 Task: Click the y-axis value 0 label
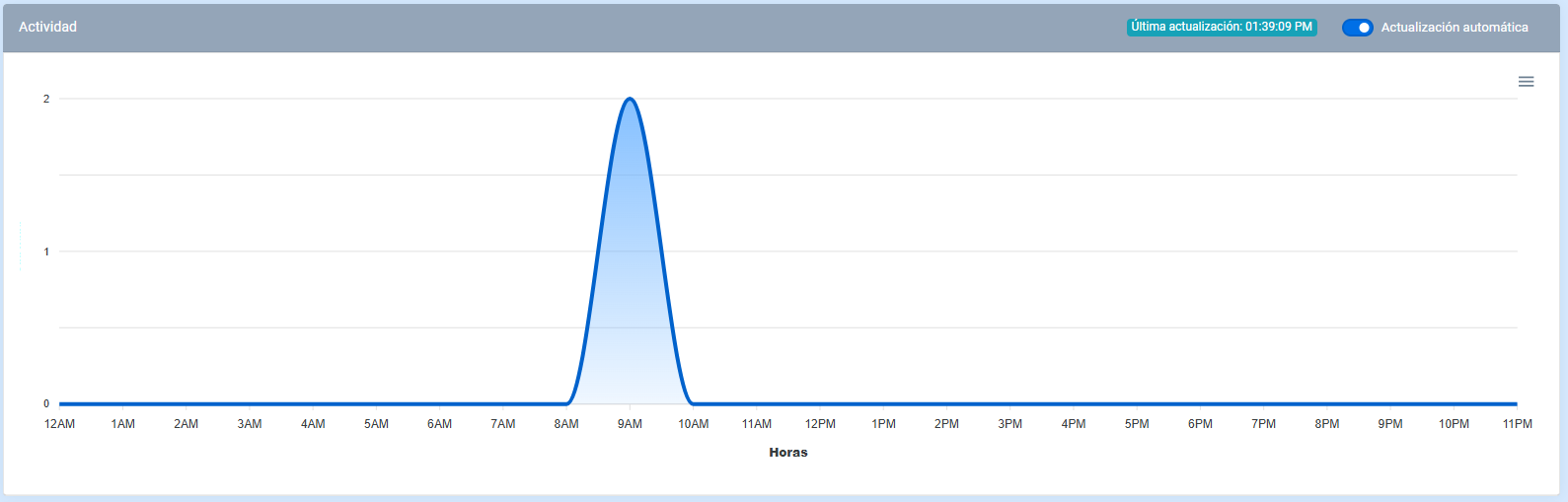pyautogui.click(x=46, y=403)
